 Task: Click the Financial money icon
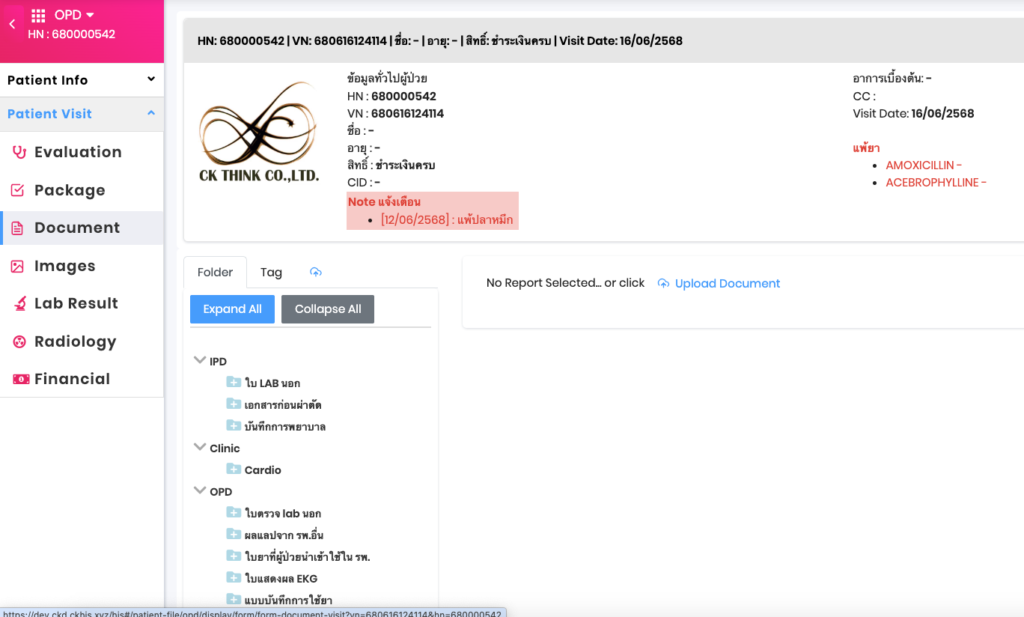(x=18, y=379)
